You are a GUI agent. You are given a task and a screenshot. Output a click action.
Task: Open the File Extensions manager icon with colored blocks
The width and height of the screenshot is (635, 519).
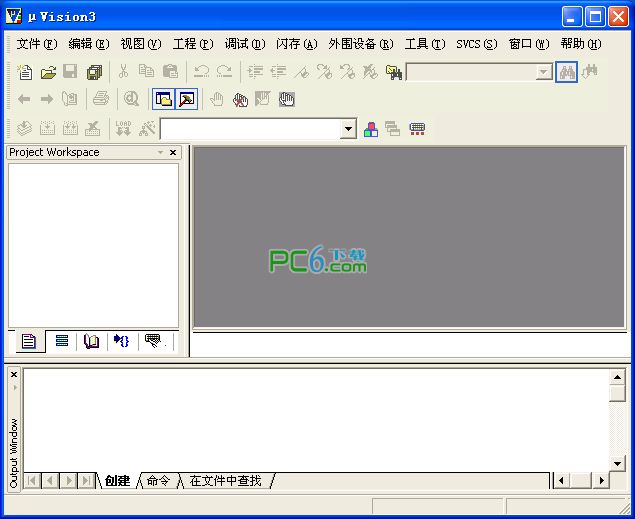(x=371, y=129)
